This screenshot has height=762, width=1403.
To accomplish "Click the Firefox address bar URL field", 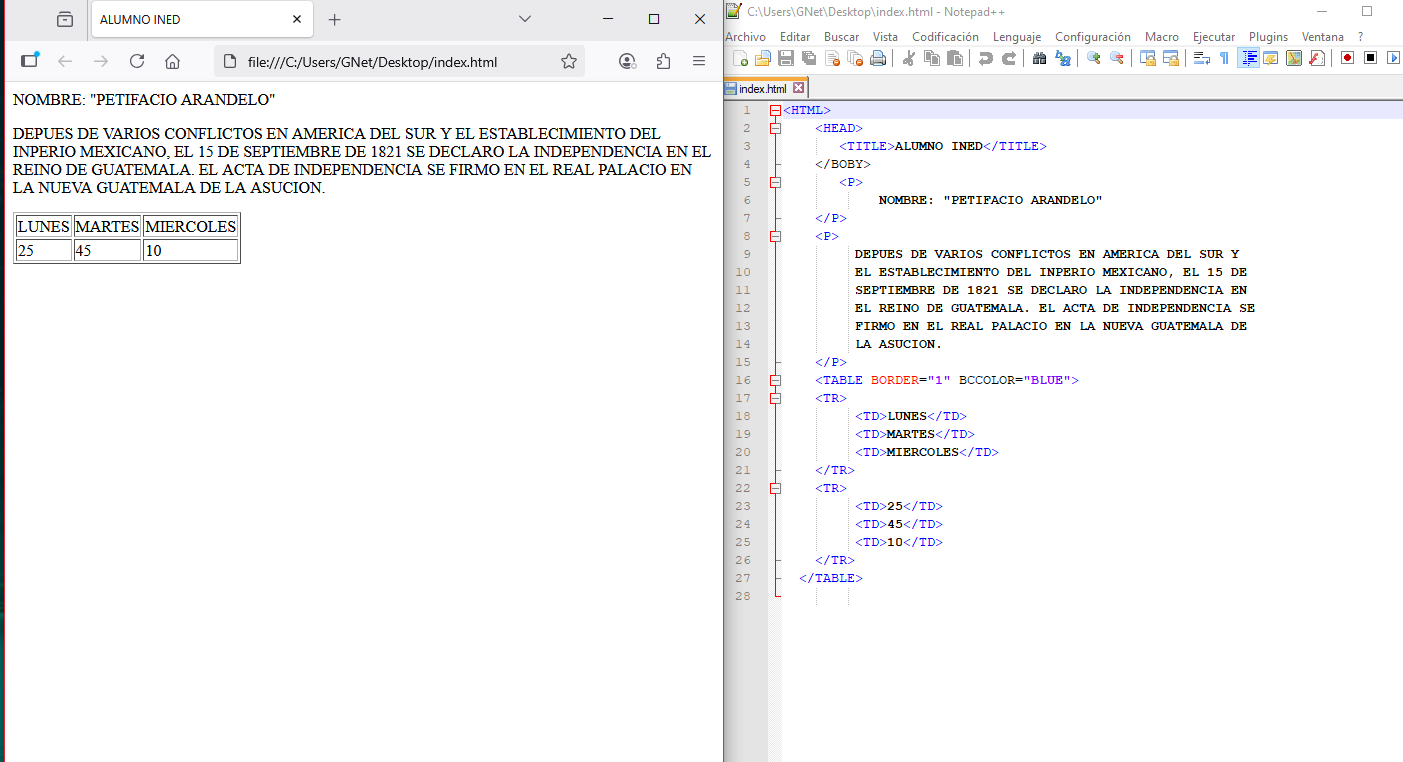I will click(x=390, y=62).
